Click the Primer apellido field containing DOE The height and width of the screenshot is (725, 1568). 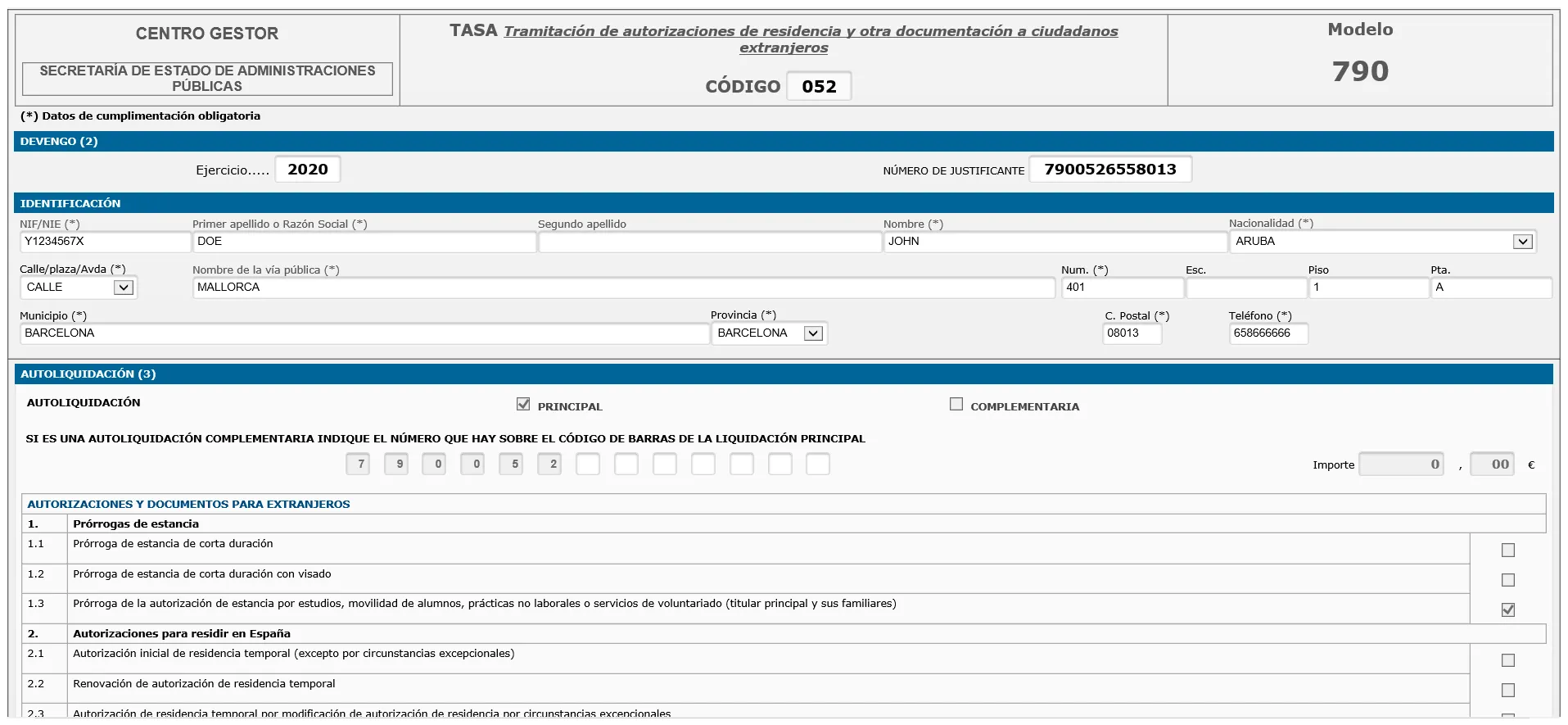(x=364, y=242)
